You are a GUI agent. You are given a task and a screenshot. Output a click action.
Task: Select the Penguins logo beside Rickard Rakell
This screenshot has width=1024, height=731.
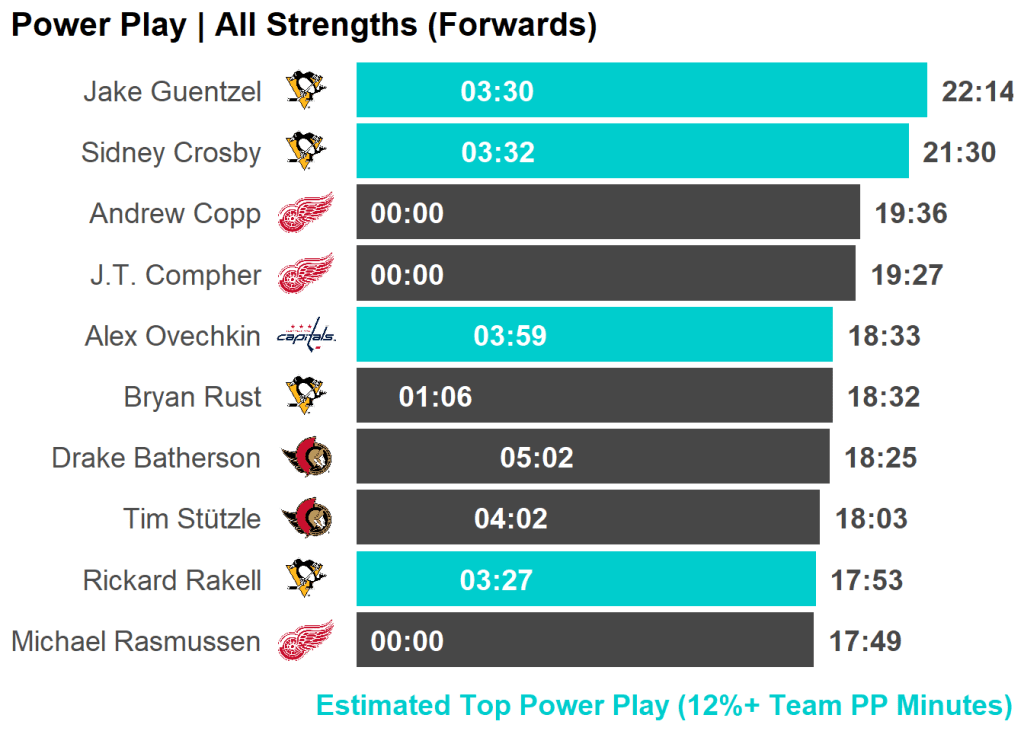tap(306, 579)
